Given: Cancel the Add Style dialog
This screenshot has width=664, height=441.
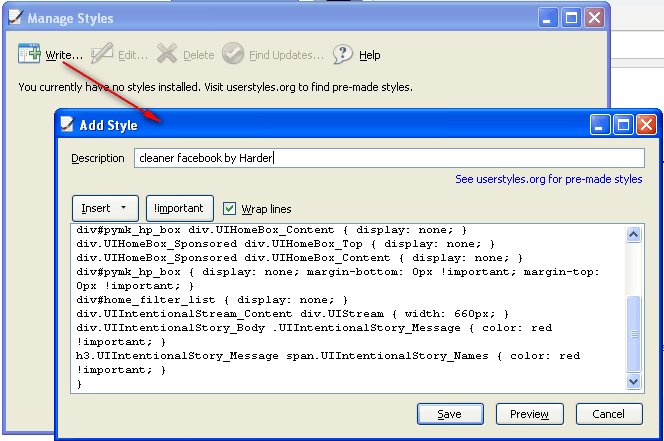Looking at the screenshot, I should pyautogui.click(x=608, y=414).
